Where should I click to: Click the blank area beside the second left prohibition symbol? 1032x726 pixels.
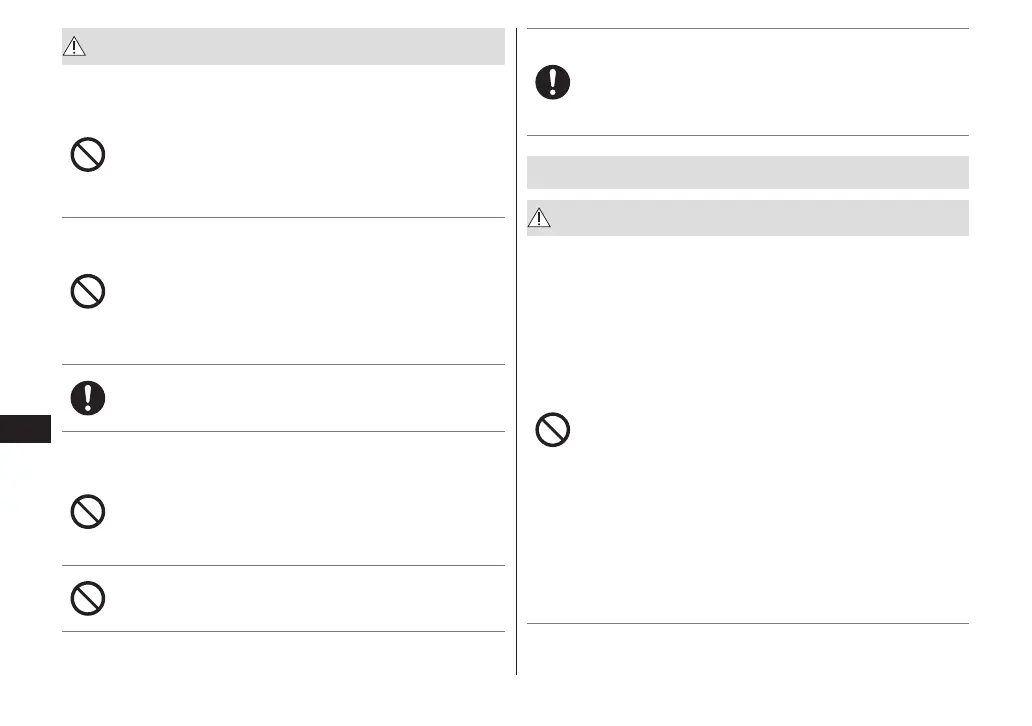(300, 291)
